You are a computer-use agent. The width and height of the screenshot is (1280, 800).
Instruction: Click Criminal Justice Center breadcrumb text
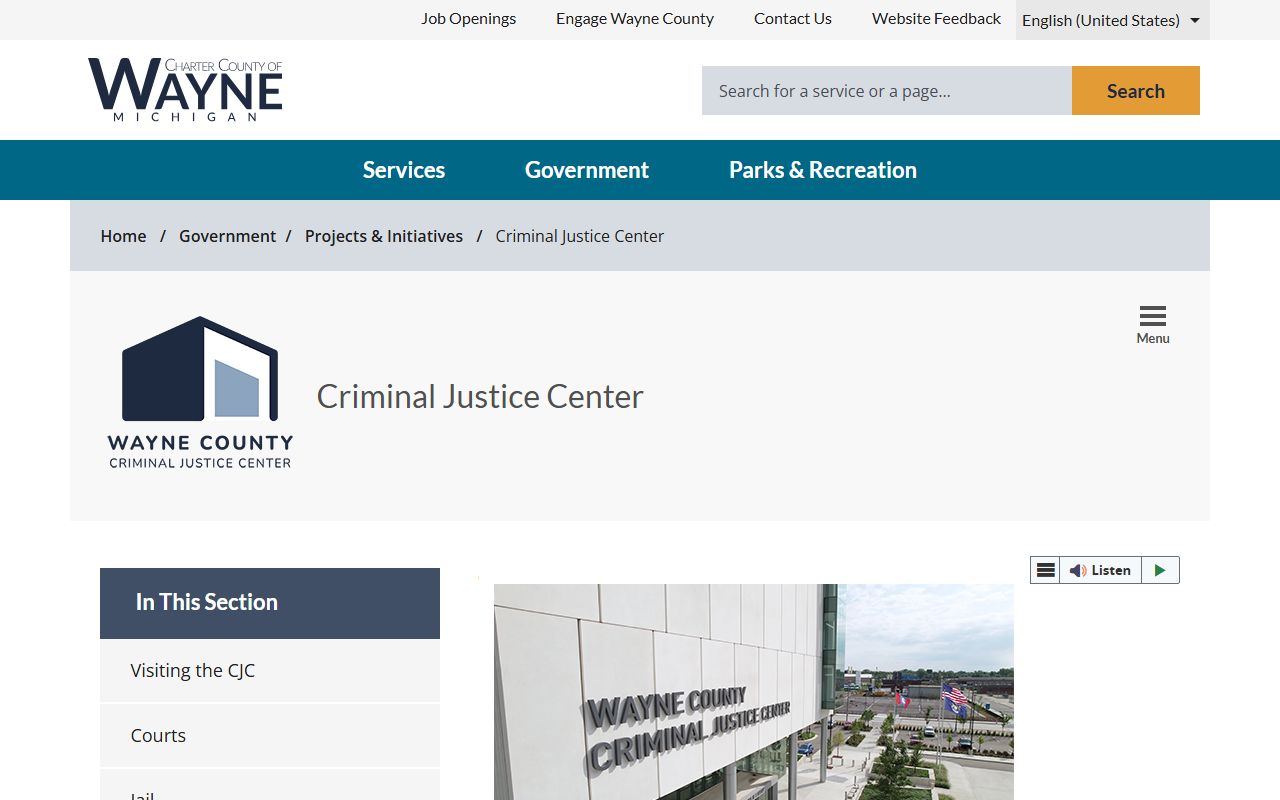tap(580, 236)
